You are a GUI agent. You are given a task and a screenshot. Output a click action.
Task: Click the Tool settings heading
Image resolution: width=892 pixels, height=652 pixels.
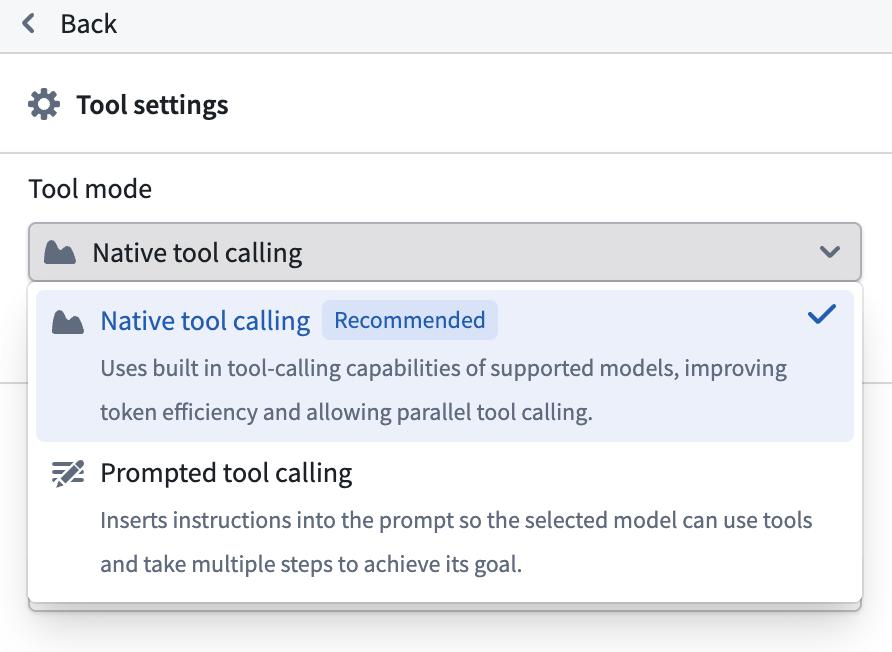tap(151, 103)
